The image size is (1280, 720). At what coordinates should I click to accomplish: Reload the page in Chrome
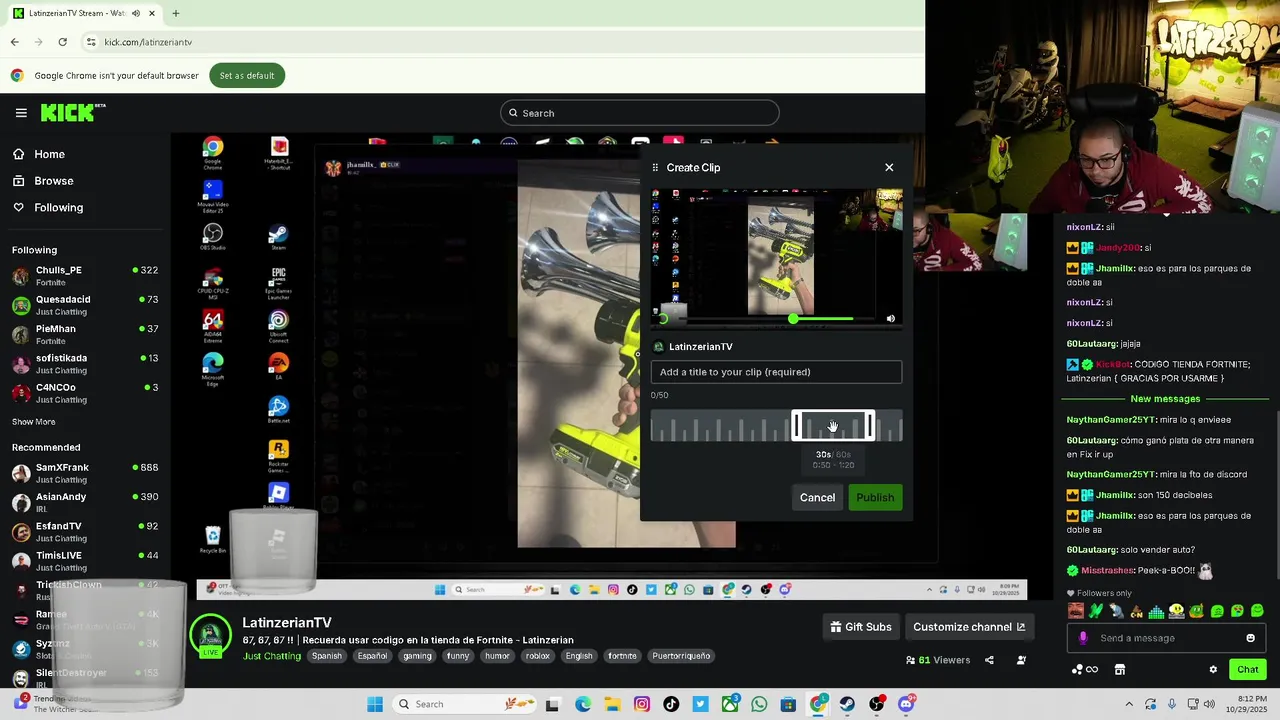(x=62, y=42)
